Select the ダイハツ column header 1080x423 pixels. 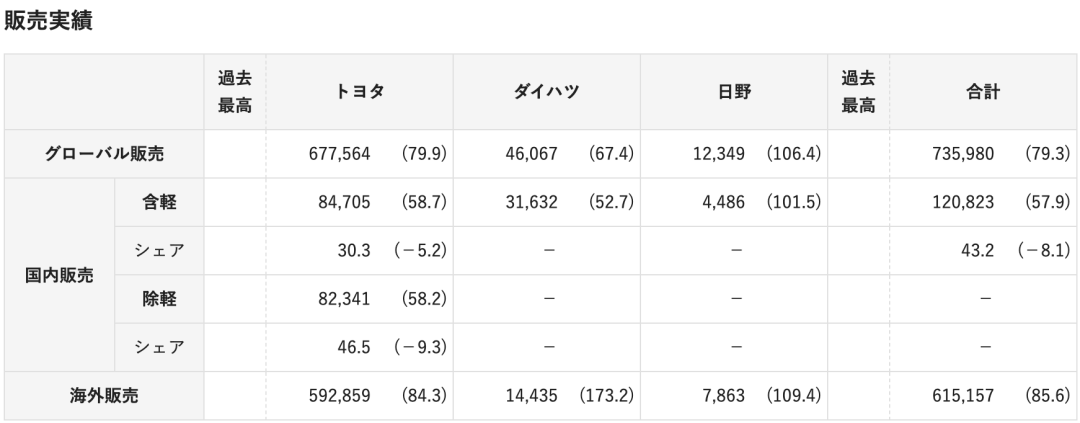(546, 92)
